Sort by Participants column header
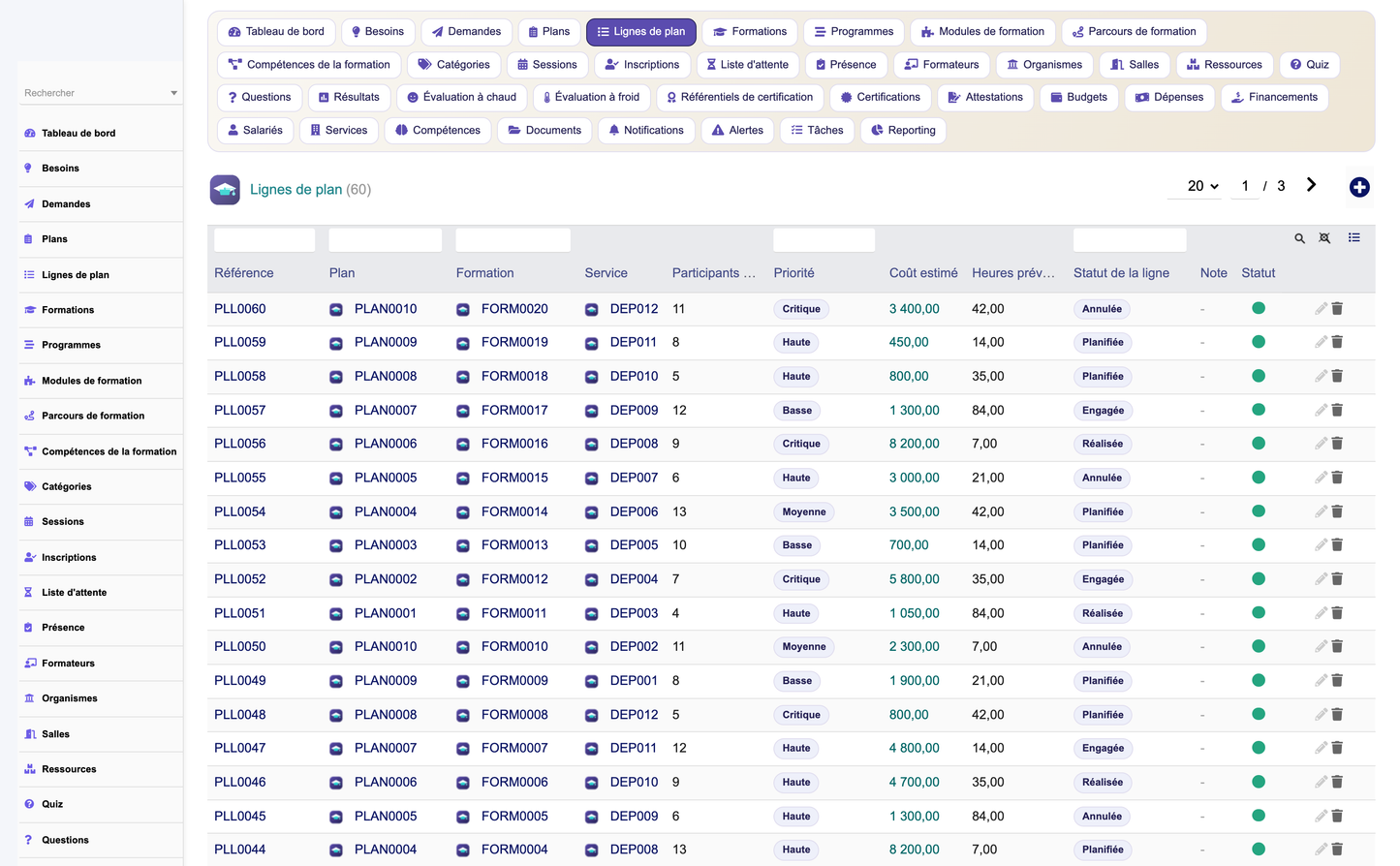This screenshot has width=1400, height=866. (x=714, y=273)
